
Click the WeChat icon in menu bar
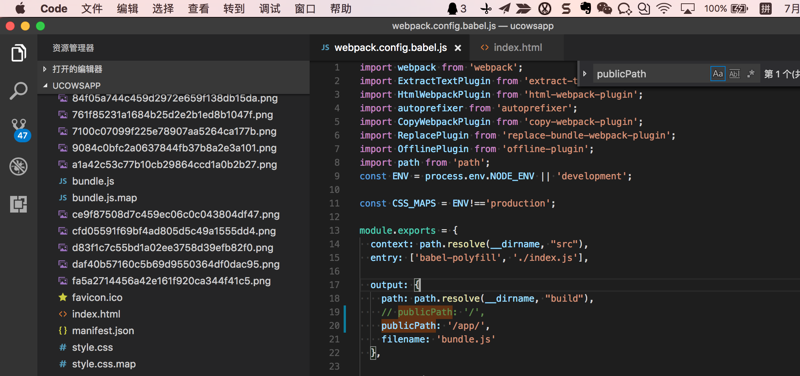(x=604, y=8)
